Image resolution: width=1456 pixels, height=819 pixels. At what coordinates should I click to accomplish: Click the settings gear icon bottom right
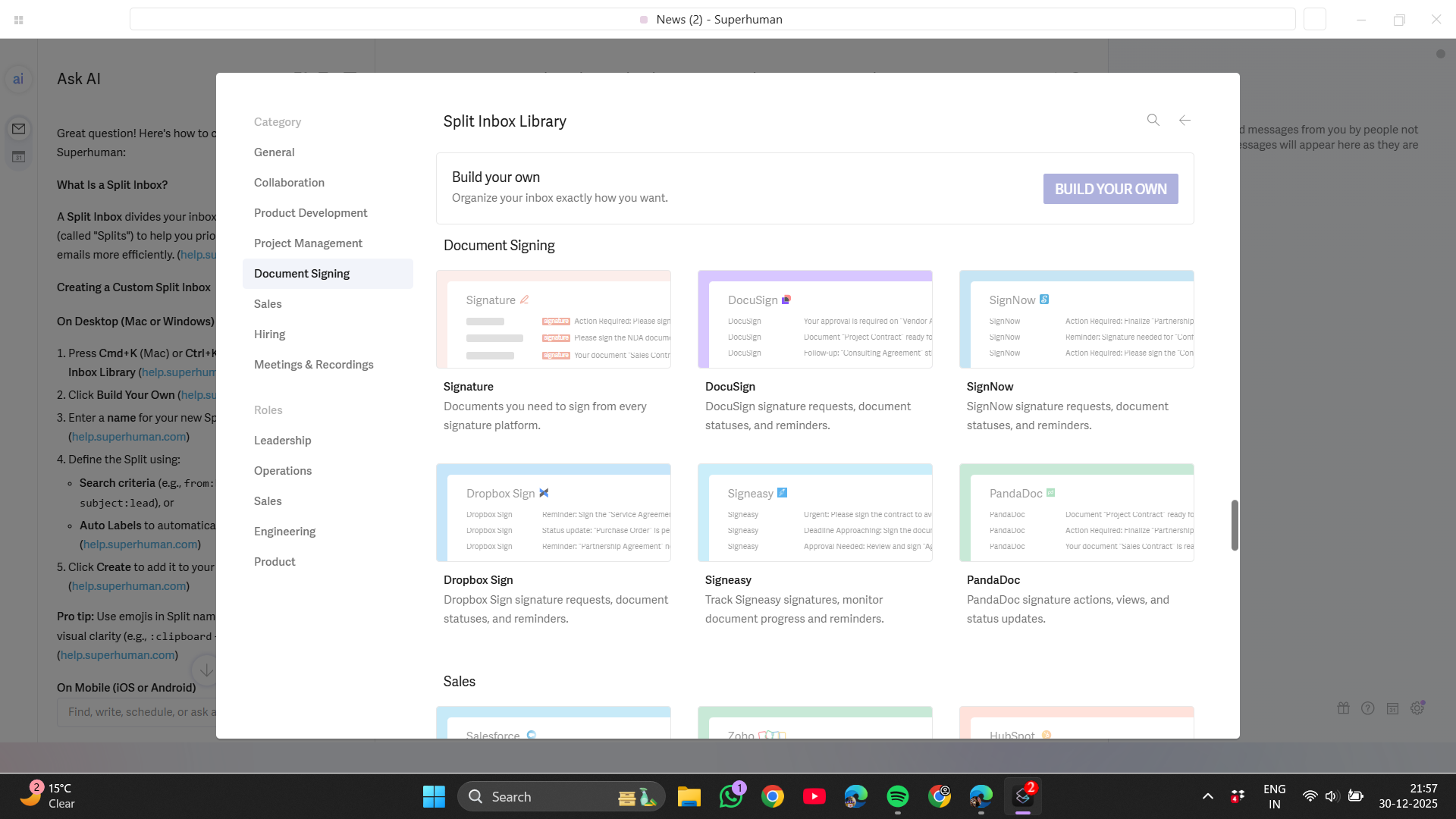tap(1417, 708)
